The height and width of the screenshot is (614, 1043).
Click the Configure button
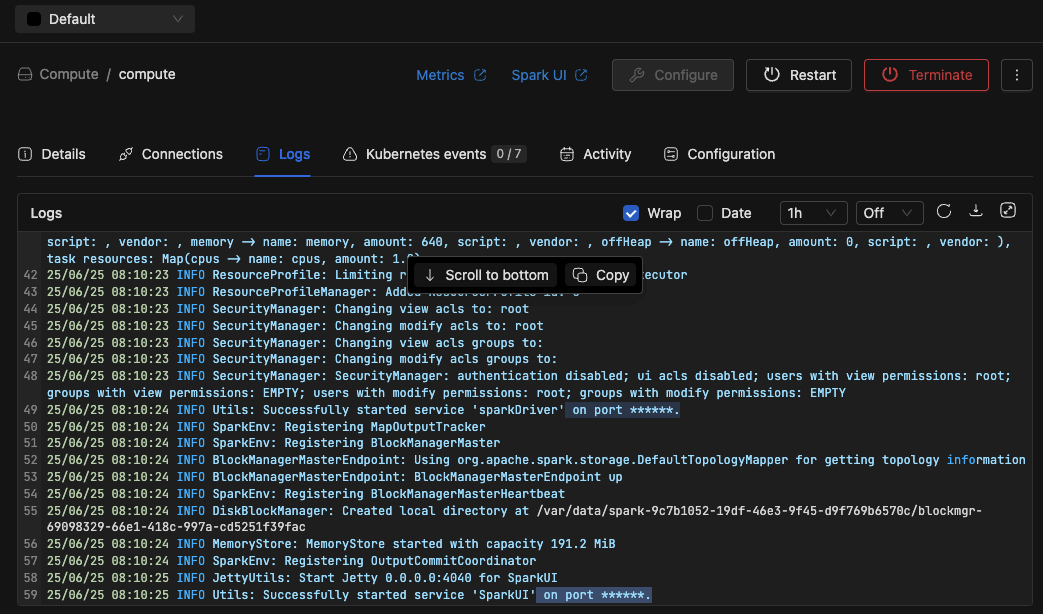coord(672,75)
